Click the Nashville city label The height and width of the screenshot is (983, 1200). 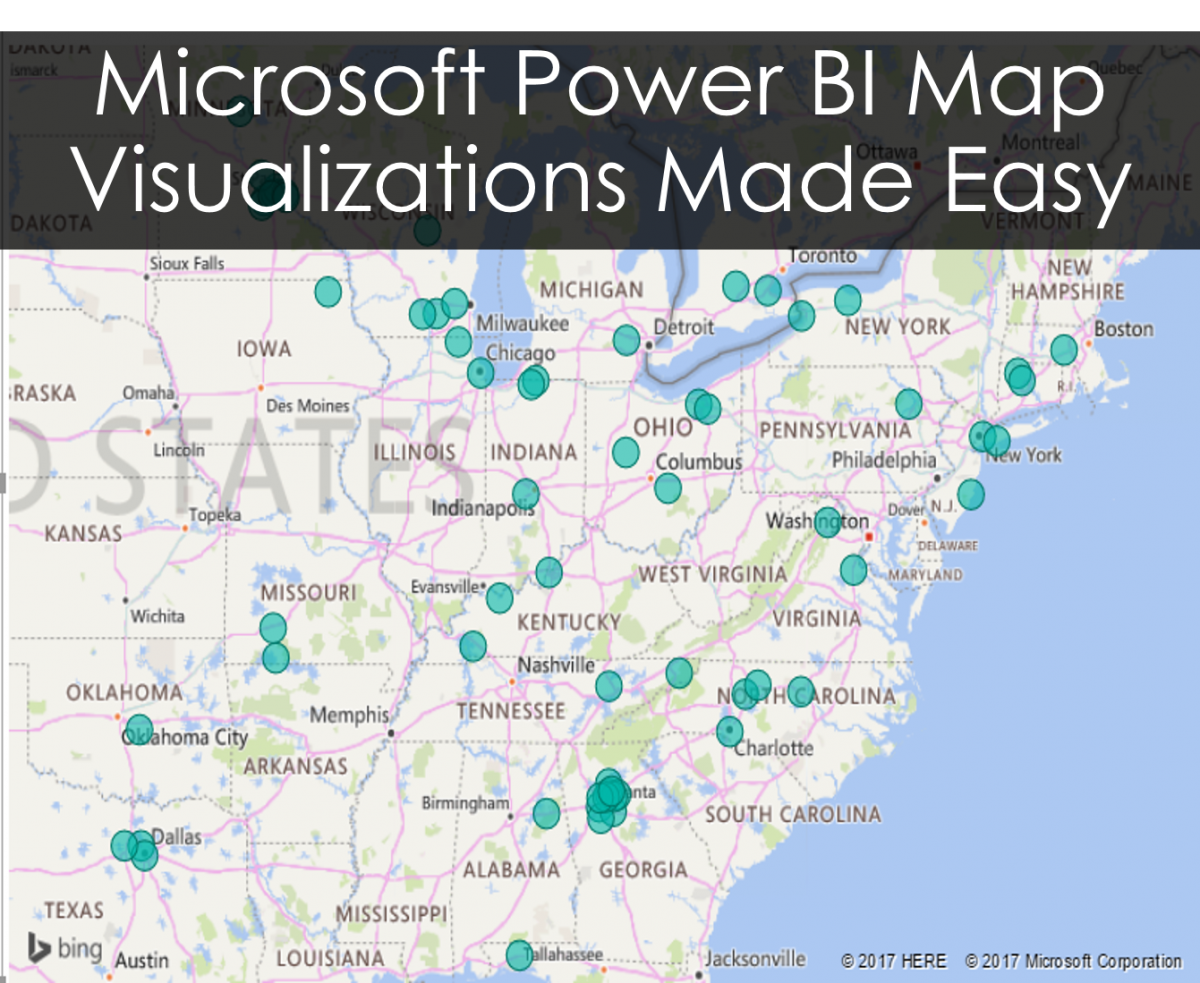556,666
